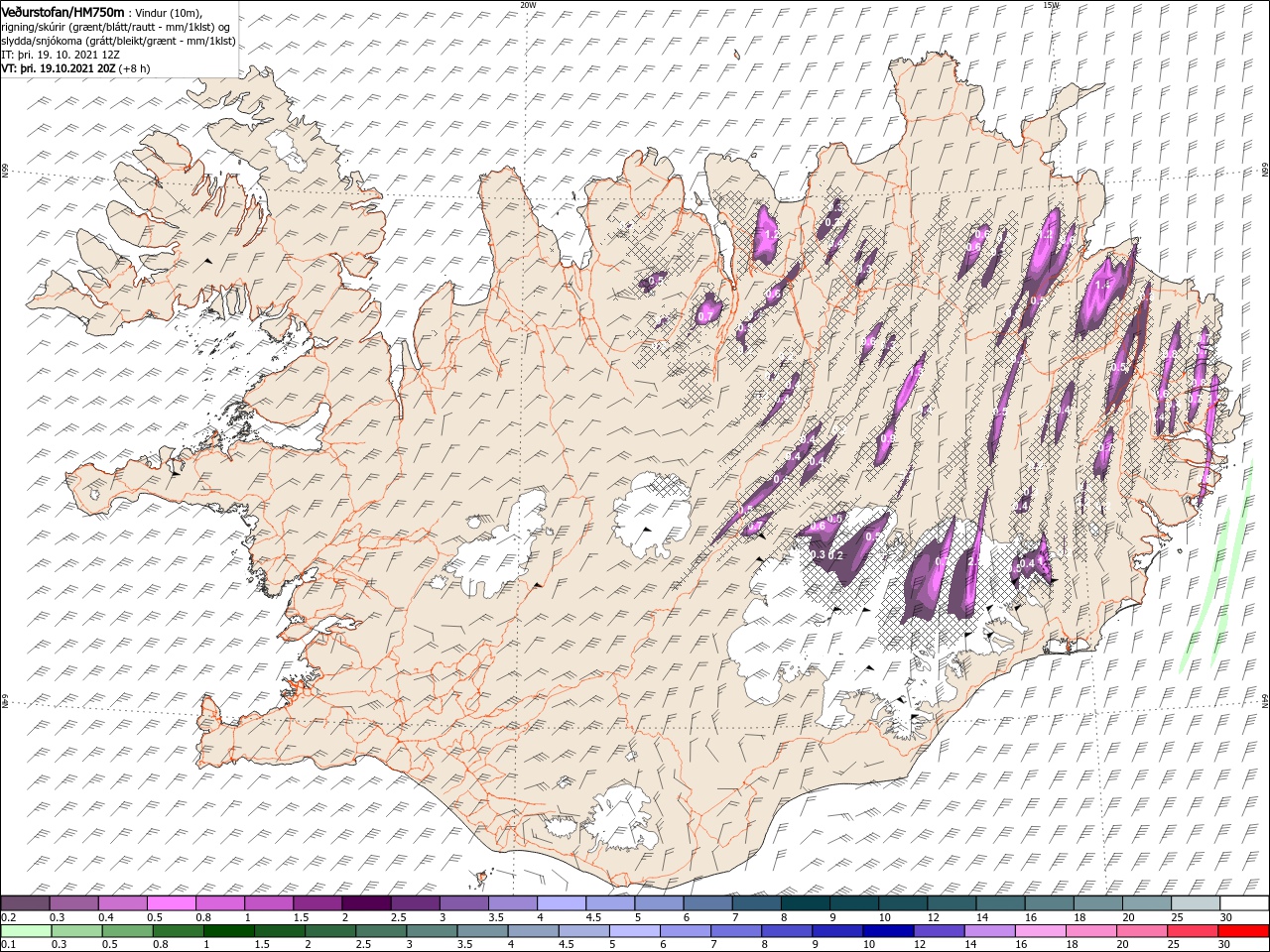Select upper legend swatch between 0.3 and 0.4

(73, 903)
